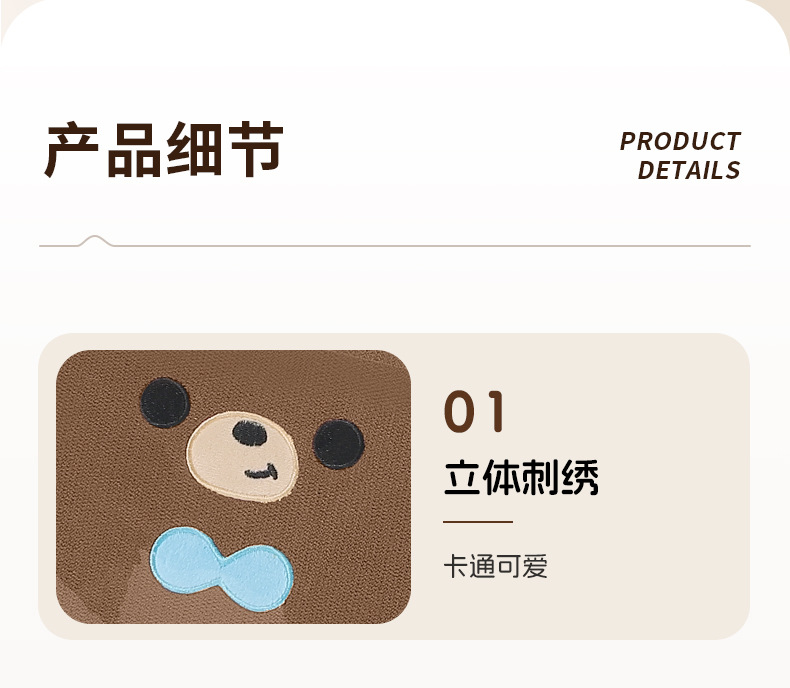This screenshot has width=790, height=688.
Task: Click the bear's black nose
Action: coord(249,433)
